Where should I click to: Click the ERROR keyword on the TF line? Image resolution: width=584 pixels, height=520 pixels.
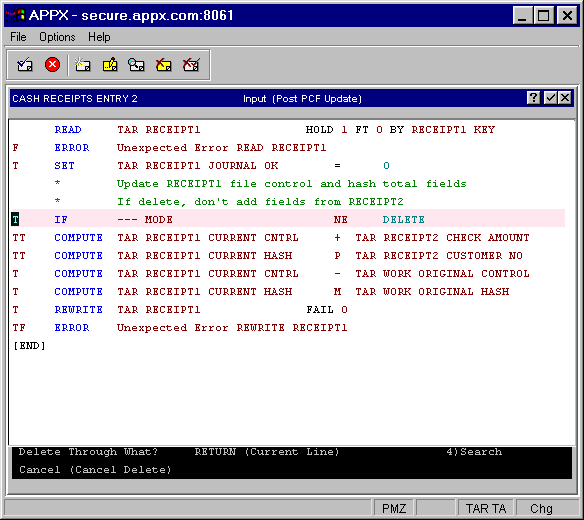click(x=72, y=327)
